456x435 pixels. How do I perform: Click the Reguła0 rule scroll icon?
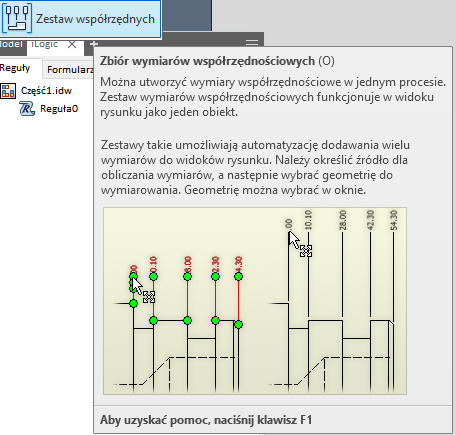tap(27, 109)
